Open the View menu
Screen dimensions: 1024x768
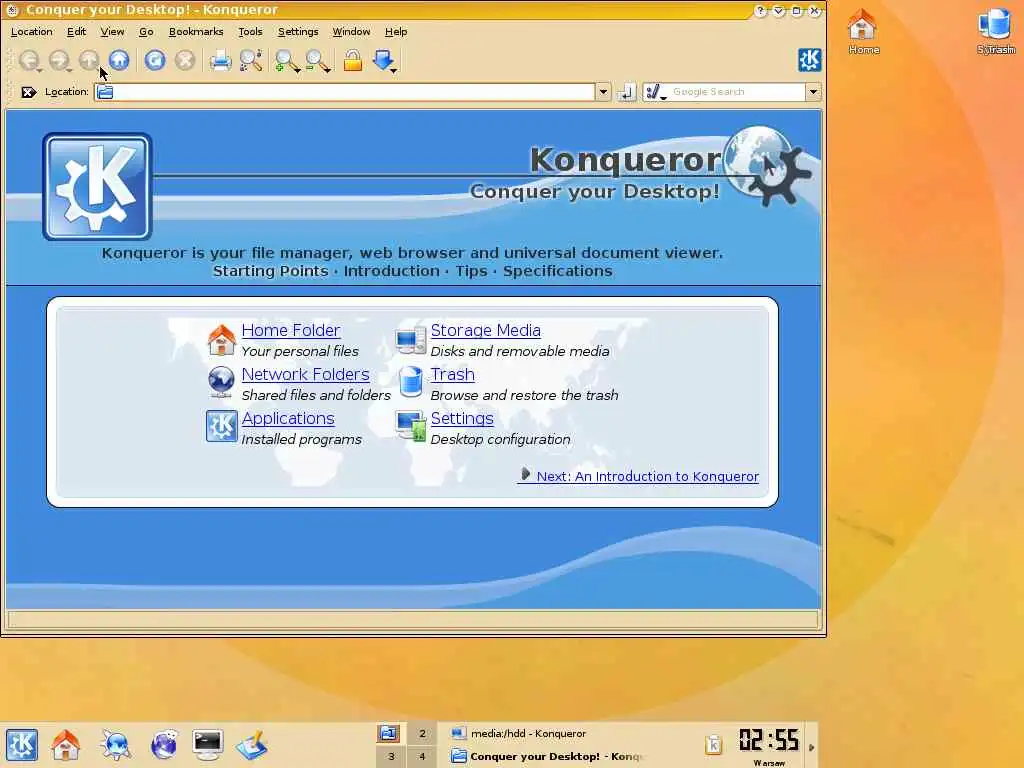(112, 31)
